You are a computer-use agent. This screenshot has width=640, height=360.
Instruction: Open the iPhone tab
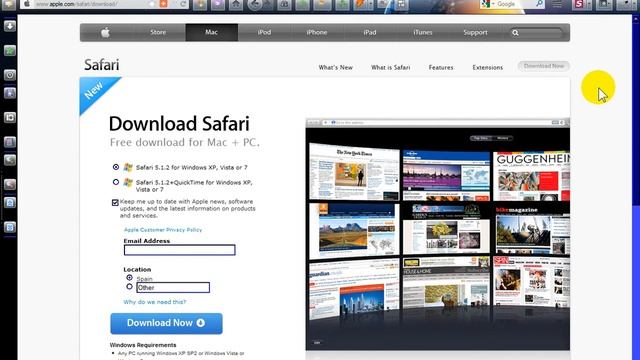coord(317,32)
